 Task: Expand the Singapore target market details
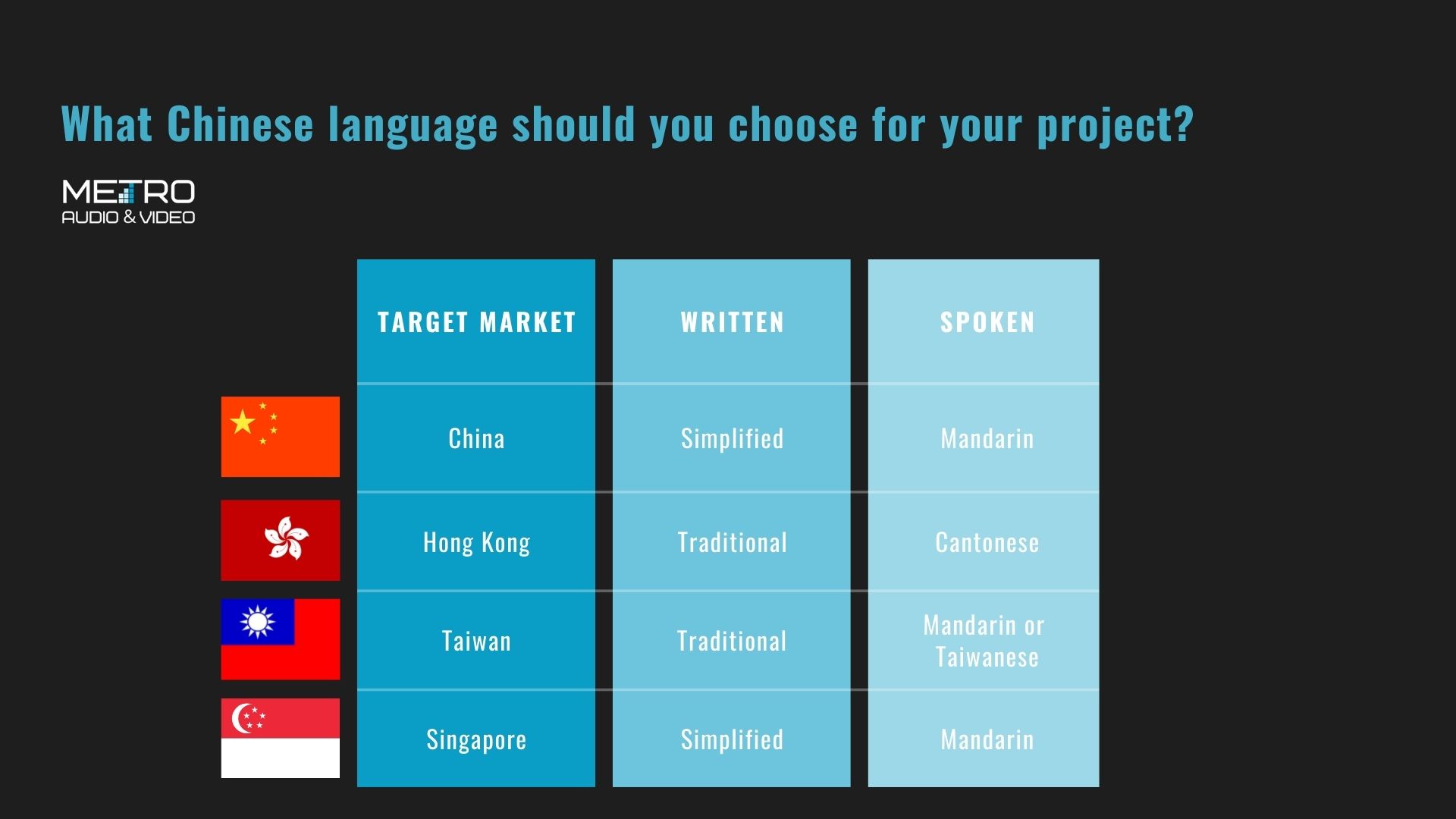click(476, 740)
